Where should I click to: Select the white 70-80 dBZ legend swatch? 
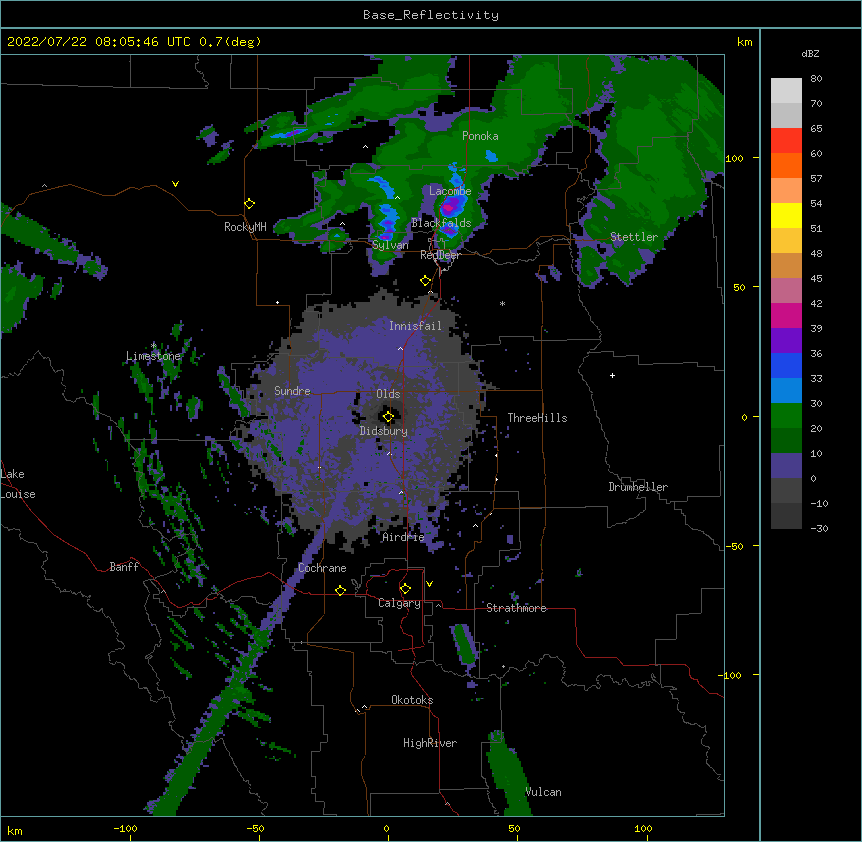click(x=786, y=91)
